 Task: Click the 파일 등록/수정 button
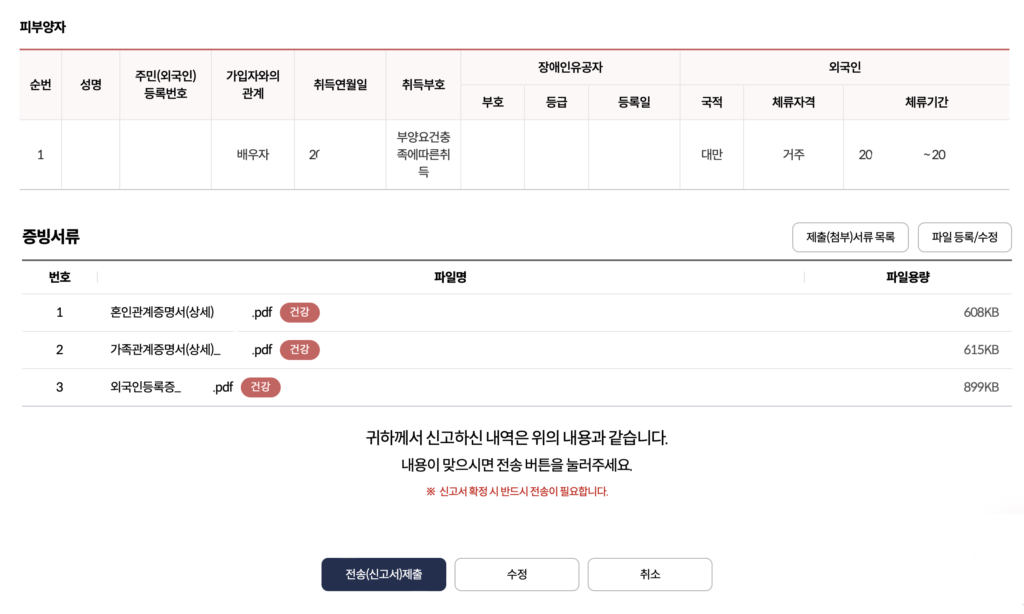[x=964, y=237]
